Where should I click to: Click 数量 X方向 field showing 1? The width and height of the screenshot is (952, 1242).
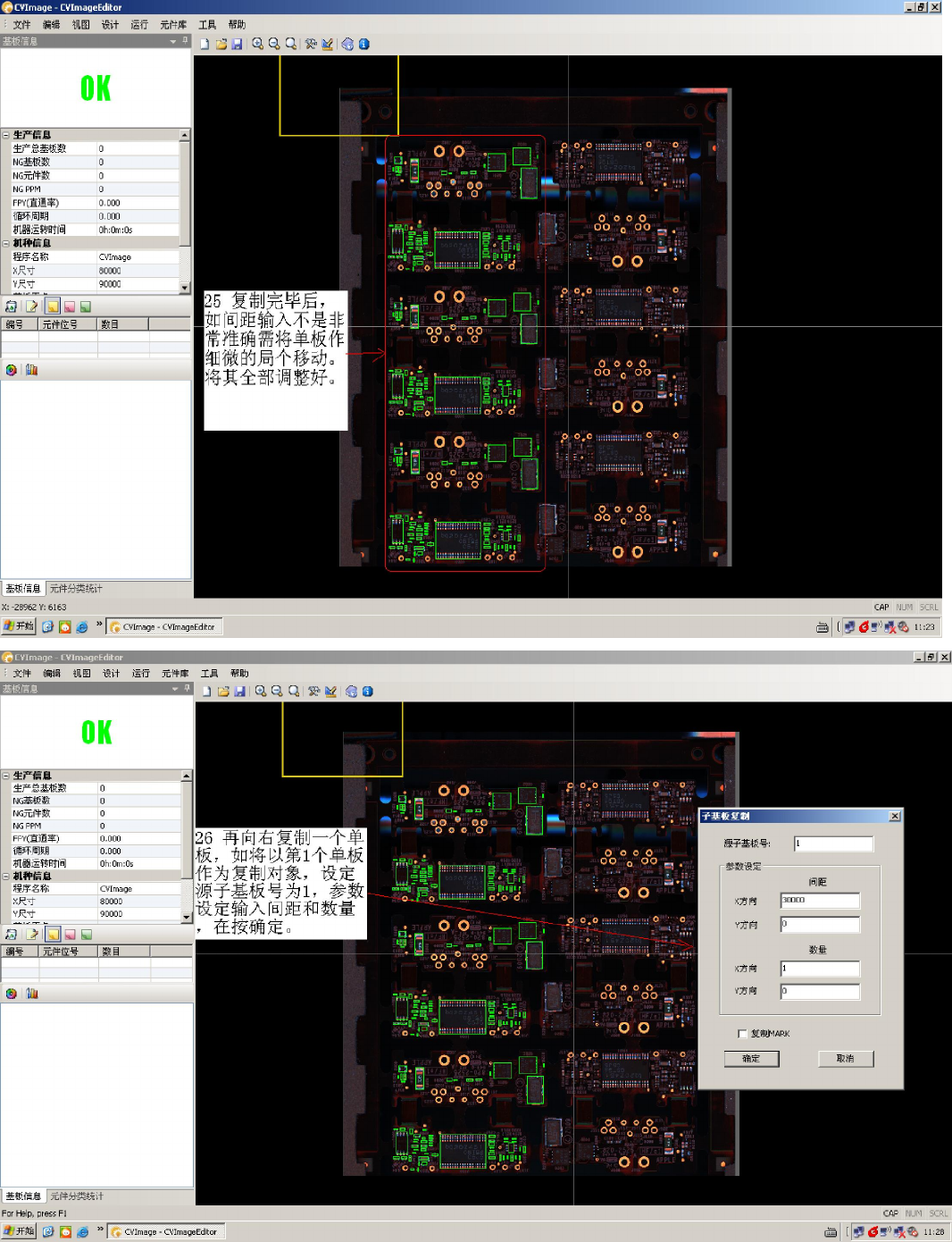coord(820,969)
